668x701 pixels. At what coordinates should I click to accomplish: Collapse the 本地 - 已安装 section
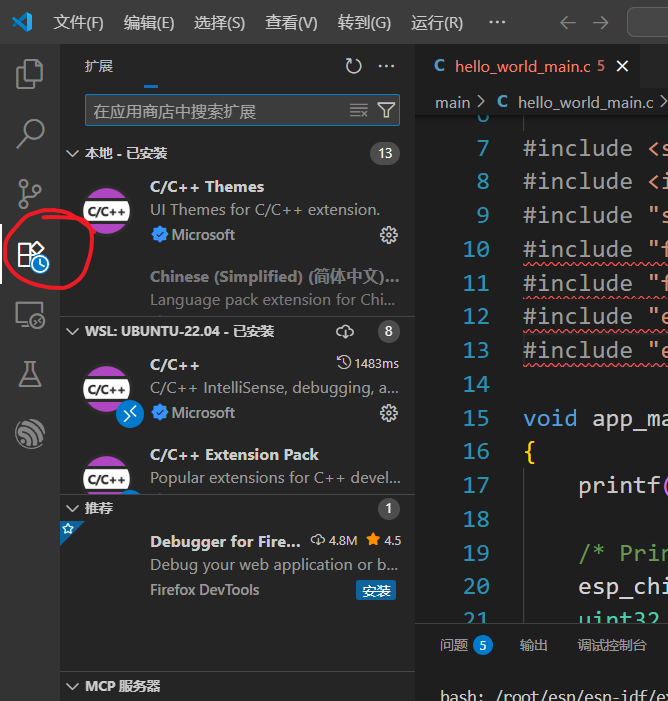point(72,153)
